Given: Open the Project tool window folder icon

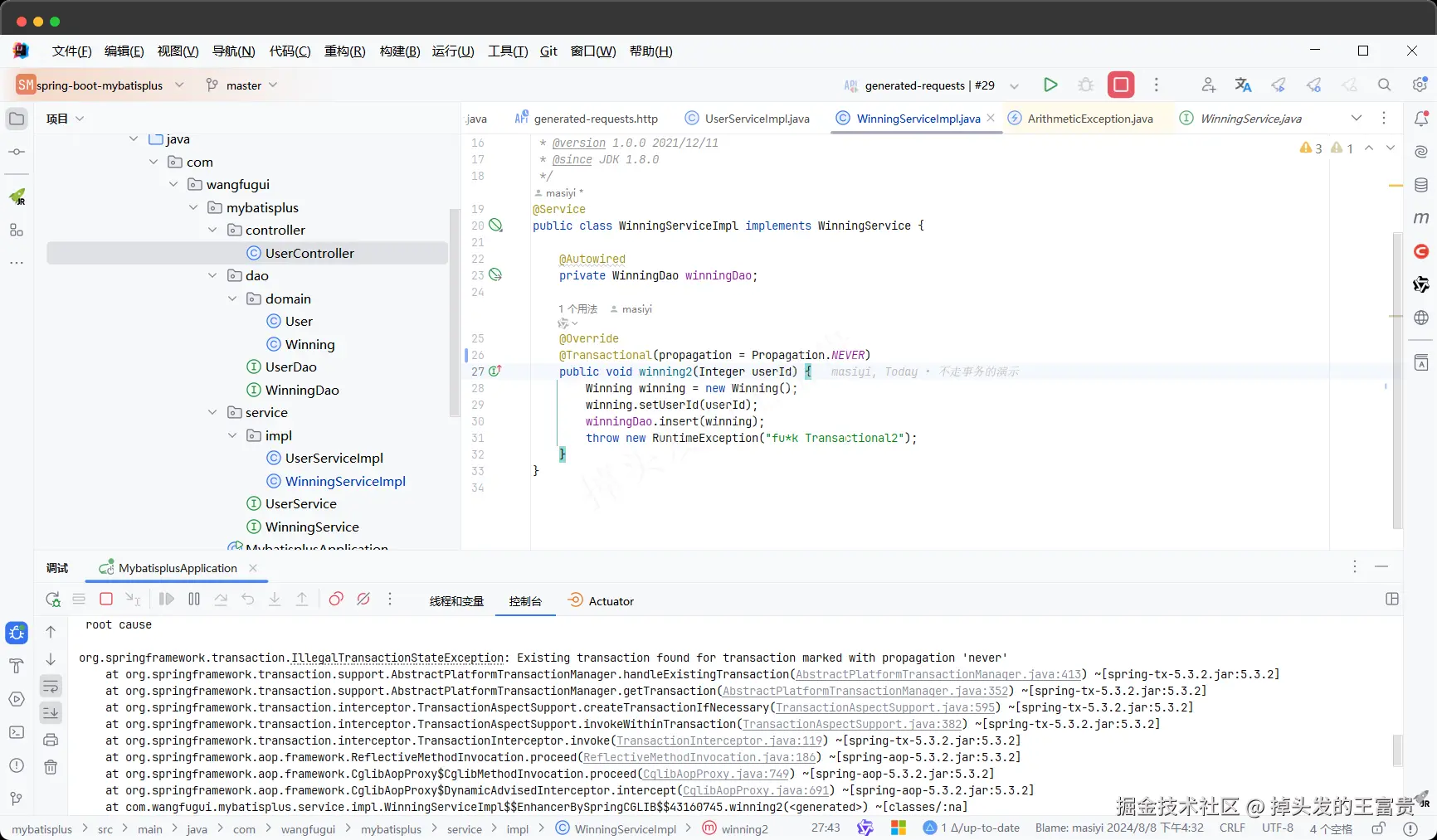Looking at the screenshot, I should tap(17, 119).
